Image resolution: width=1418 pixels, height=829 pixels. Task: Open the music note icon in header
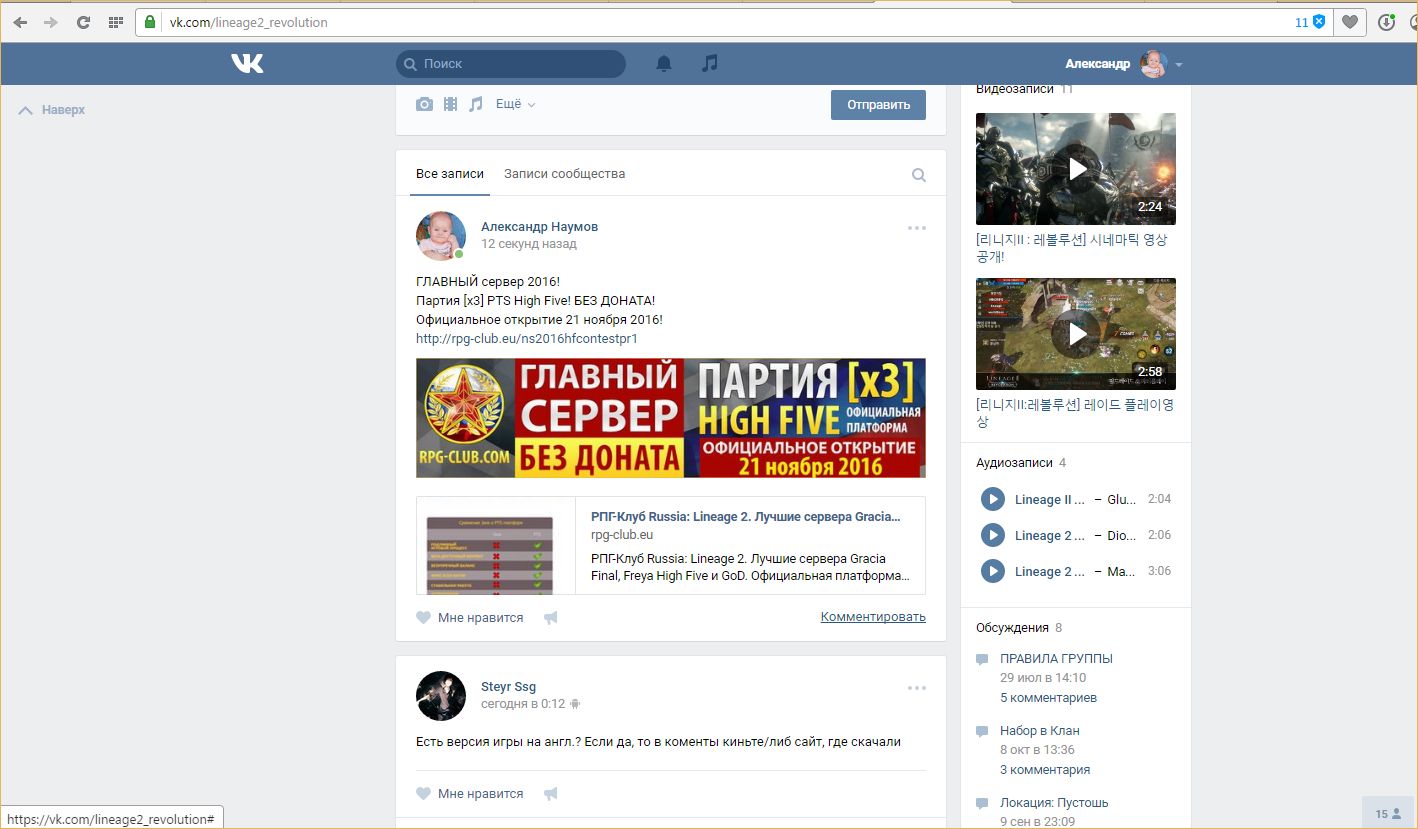coord(710,63)
